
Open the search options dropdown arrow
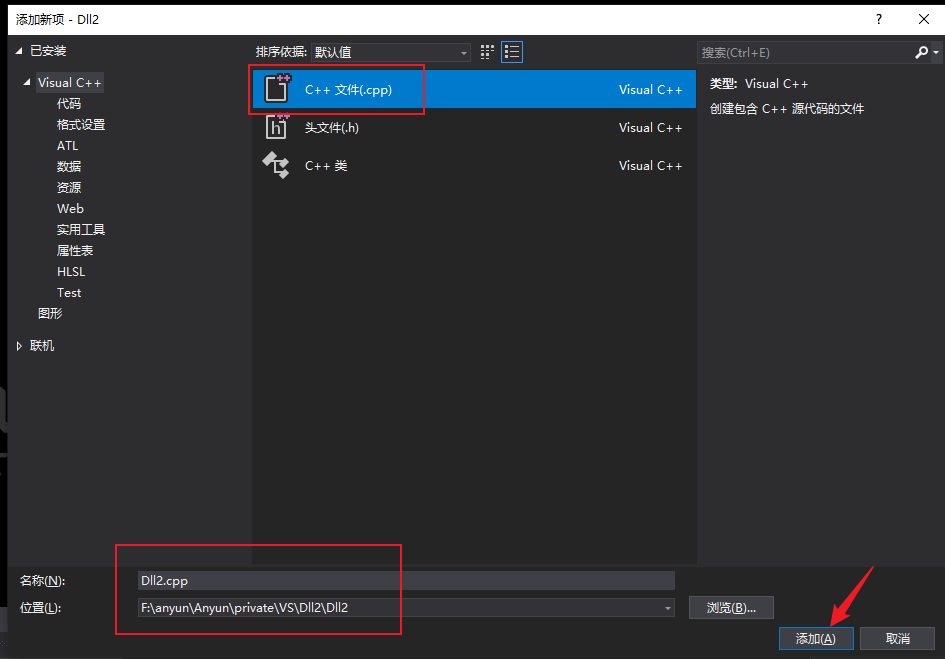coord(936,52)
